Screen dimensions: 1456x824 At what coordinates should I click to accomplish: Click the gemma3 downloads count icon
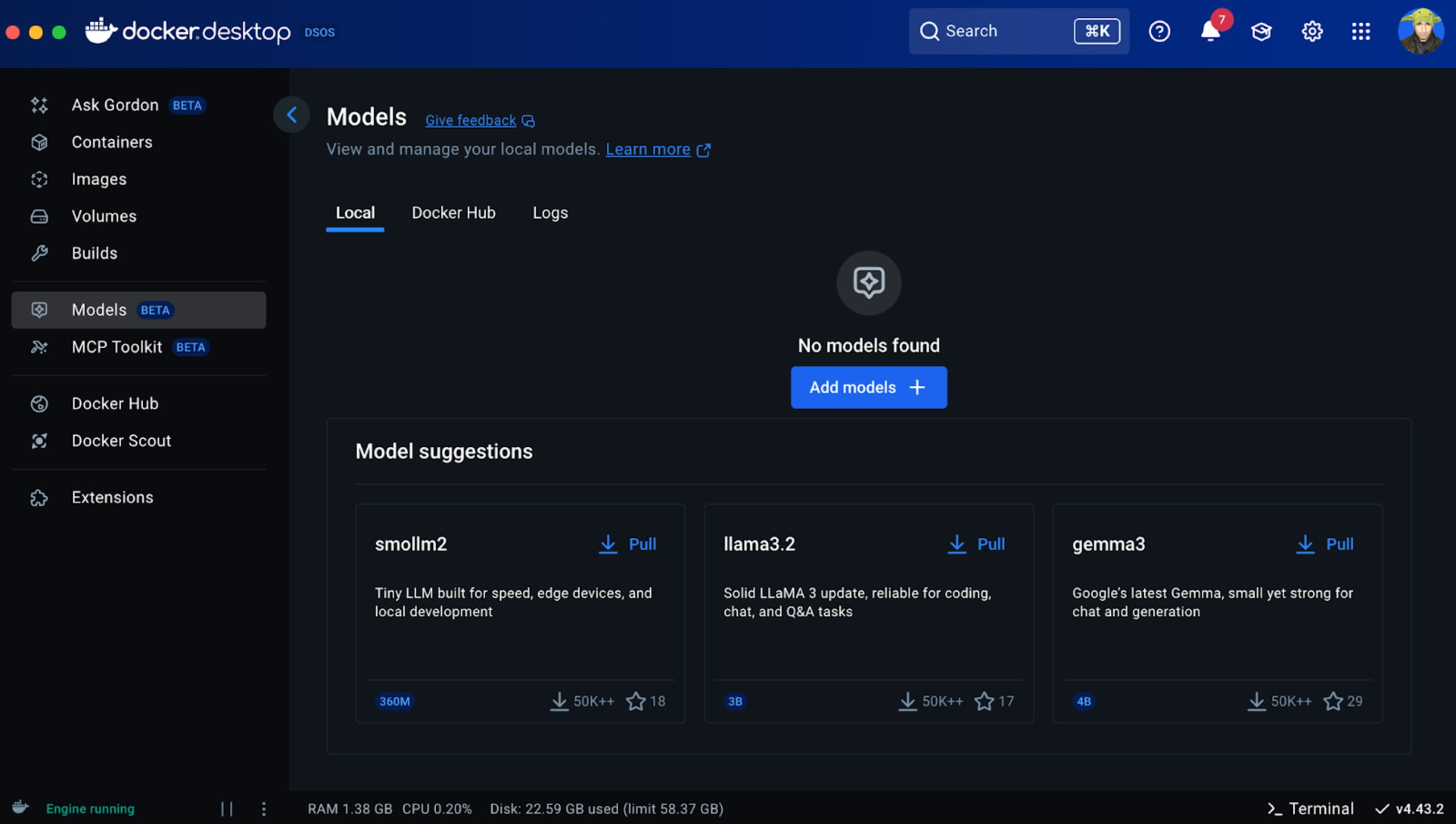click(1256, 701)
